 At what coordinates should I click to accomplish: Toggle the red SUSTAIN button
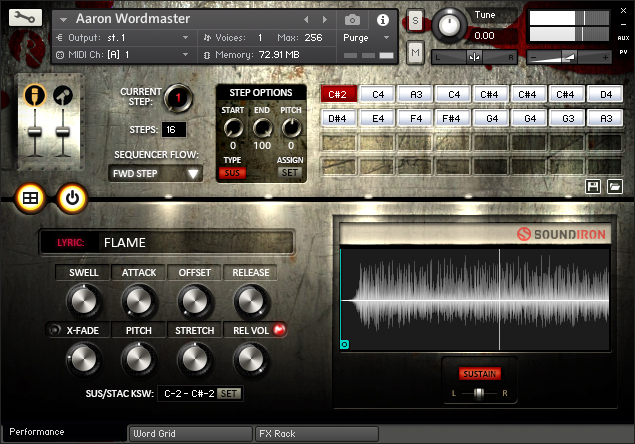point(479,374)
